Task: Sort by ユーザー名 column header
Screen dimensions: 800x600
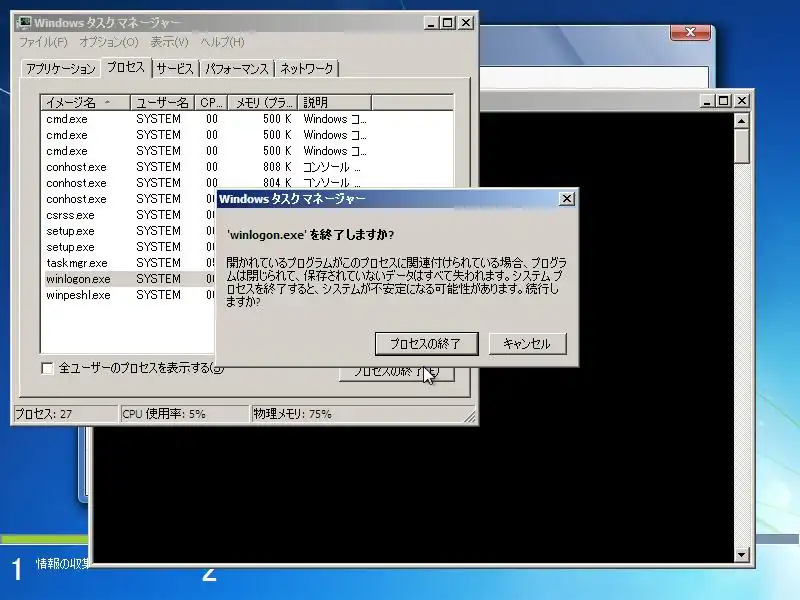Action: coord(162,103)
